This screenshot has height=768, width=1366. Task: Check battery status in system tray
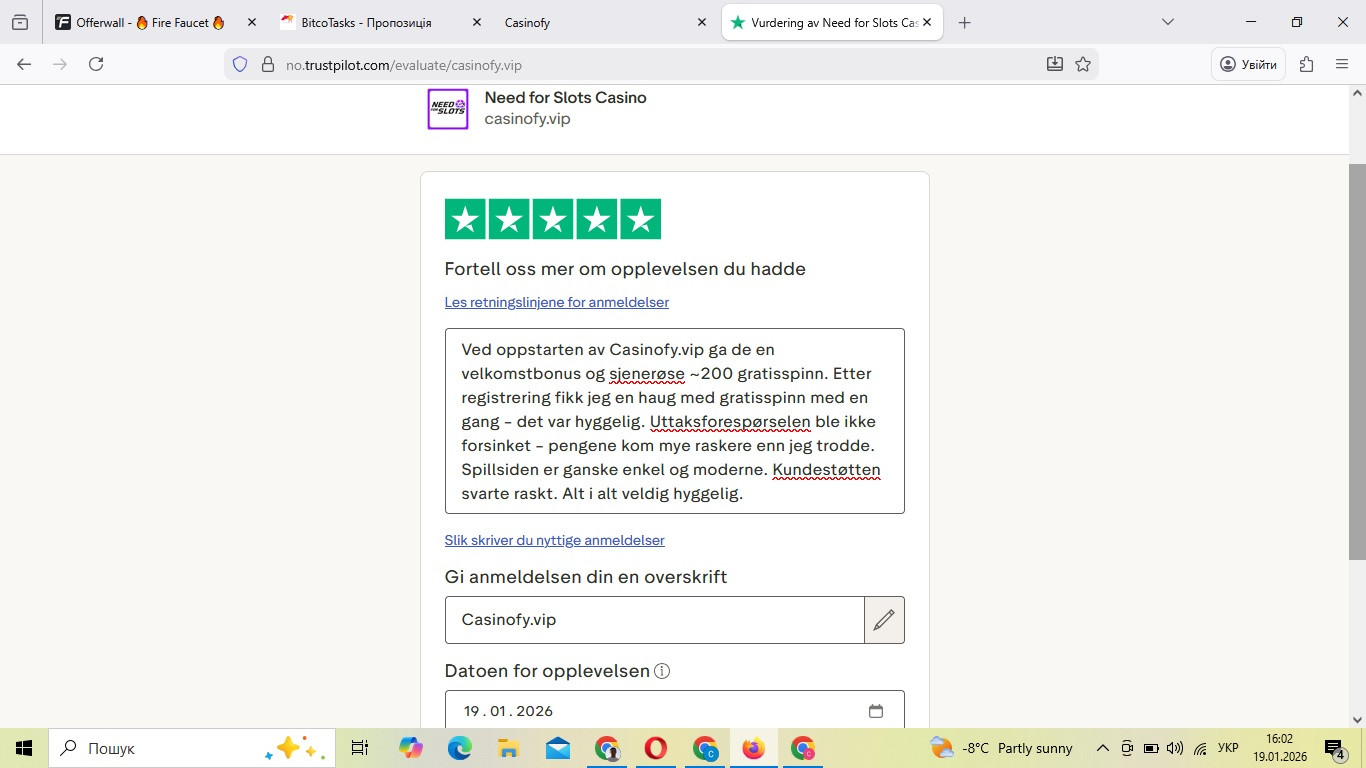click(1151, 748)
